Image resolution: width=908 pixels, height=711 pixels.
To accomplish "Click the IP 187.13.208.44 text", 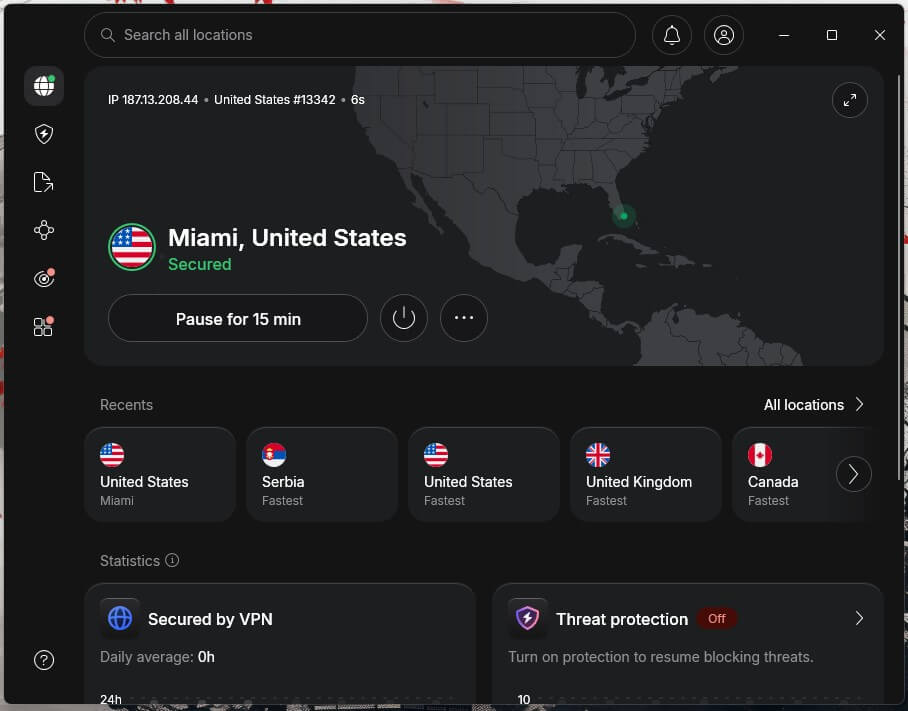I will (x=153, y=100).
